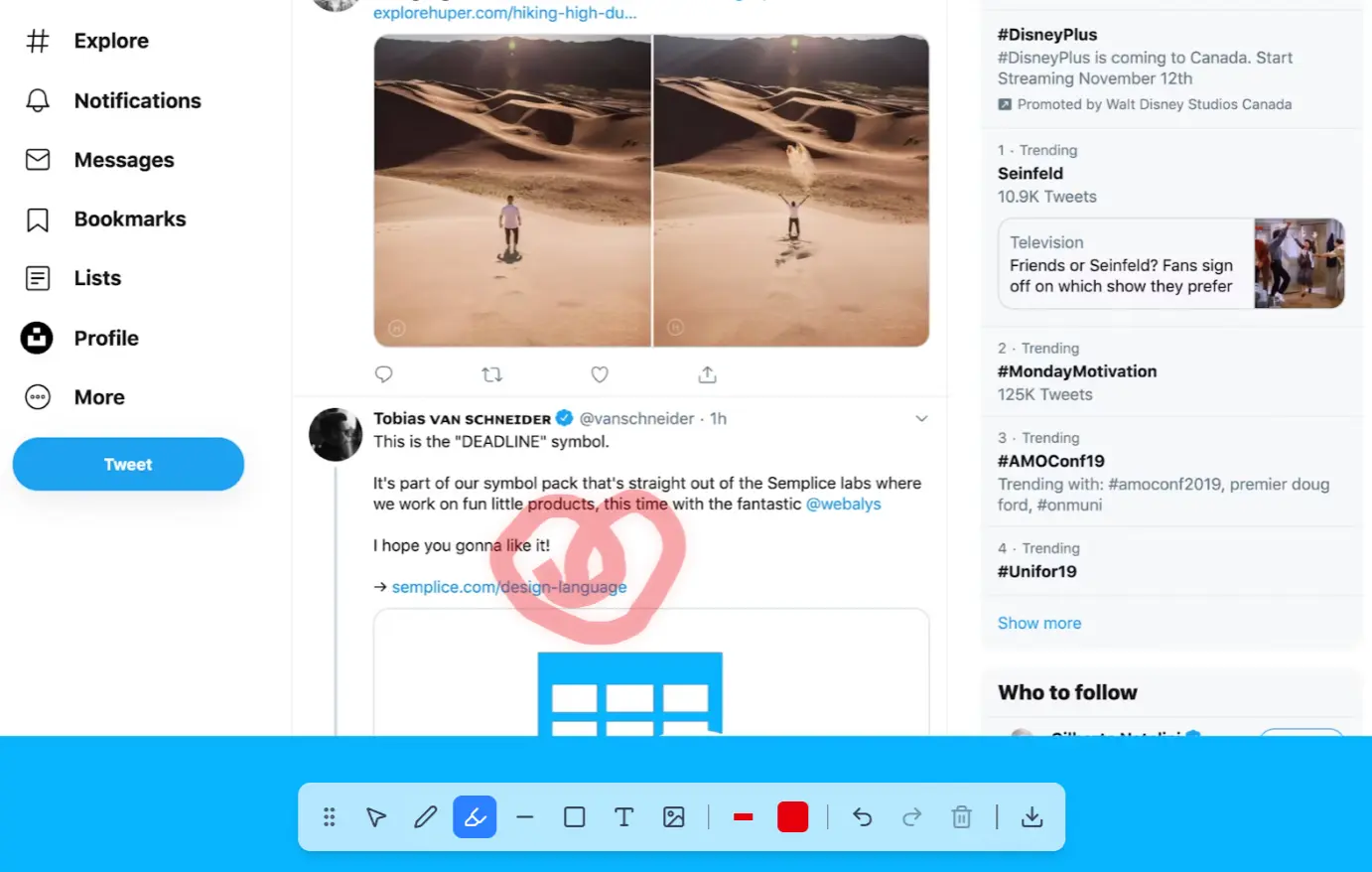Go to Notifications in the sidebar
The width and height of the screenshot is (1372, 872).
(136, 100)
